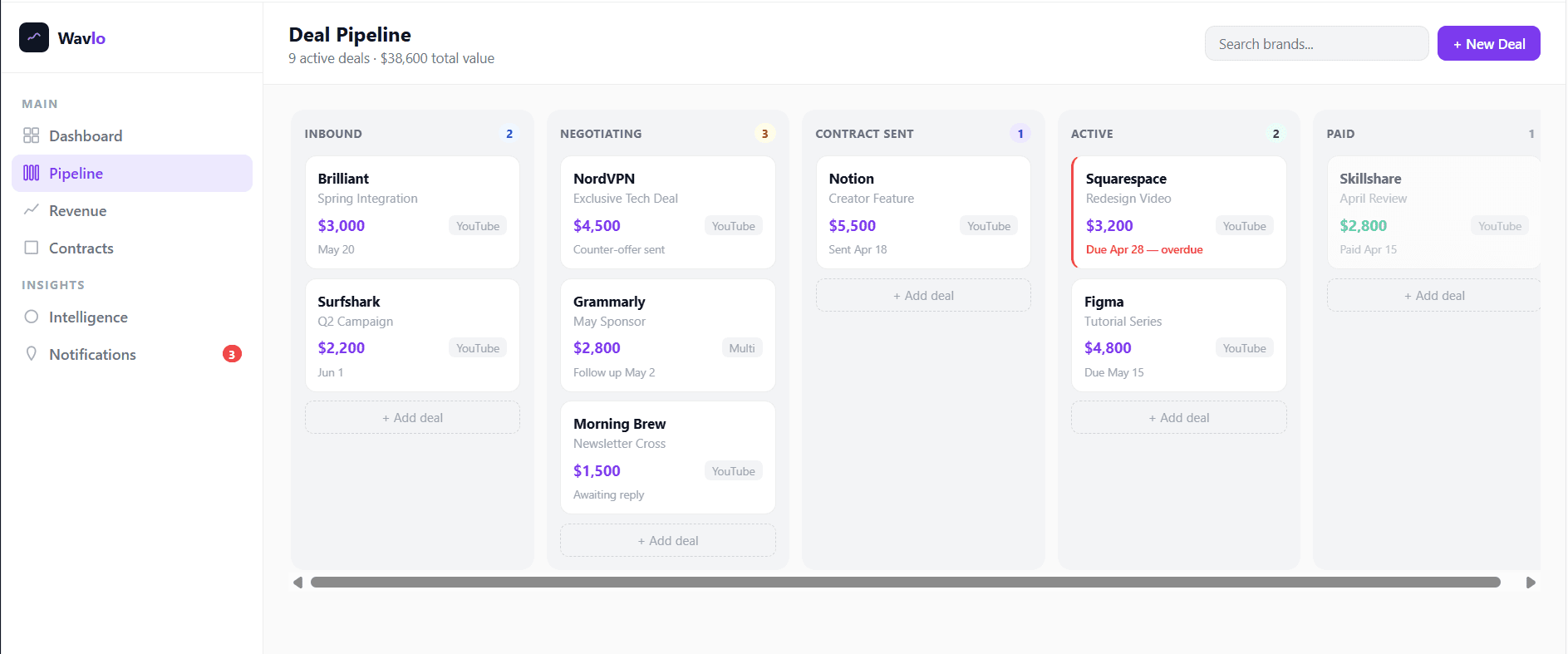Viewport: 1568px width, 654px height.
Task: Add deal under Contract Sent column
Action: pyautogui.click(x=923, y=296)
